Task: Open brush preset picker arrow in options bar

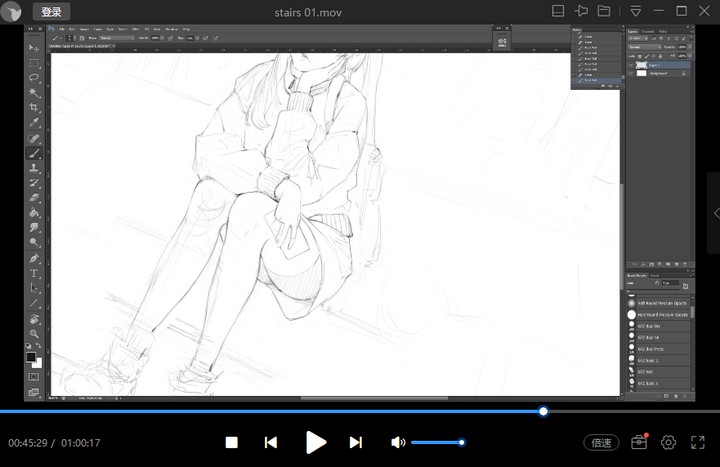Action: point(74,38)
